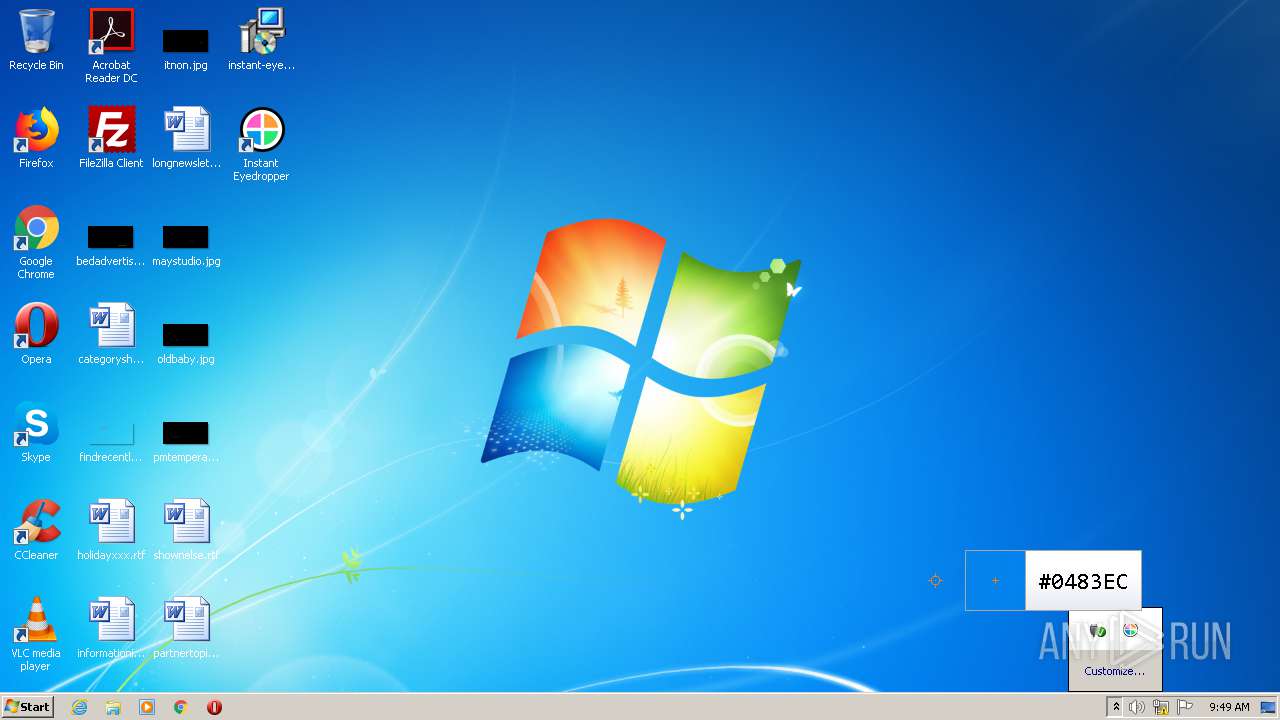Select the Skype desktop shortcut
The image size is (1280, 720).
click(36, 432)
